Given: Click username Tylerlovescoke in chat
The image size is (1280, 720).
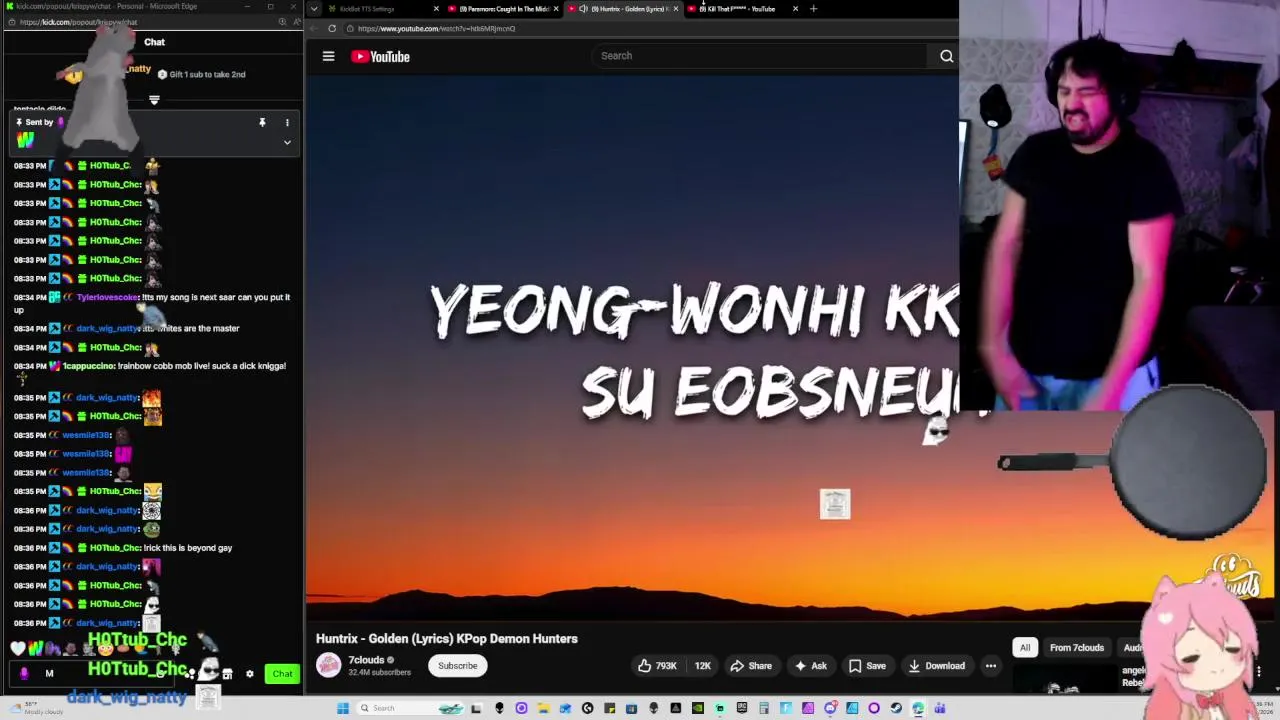Looking at the screenshot, I should [x=107, y=297].
